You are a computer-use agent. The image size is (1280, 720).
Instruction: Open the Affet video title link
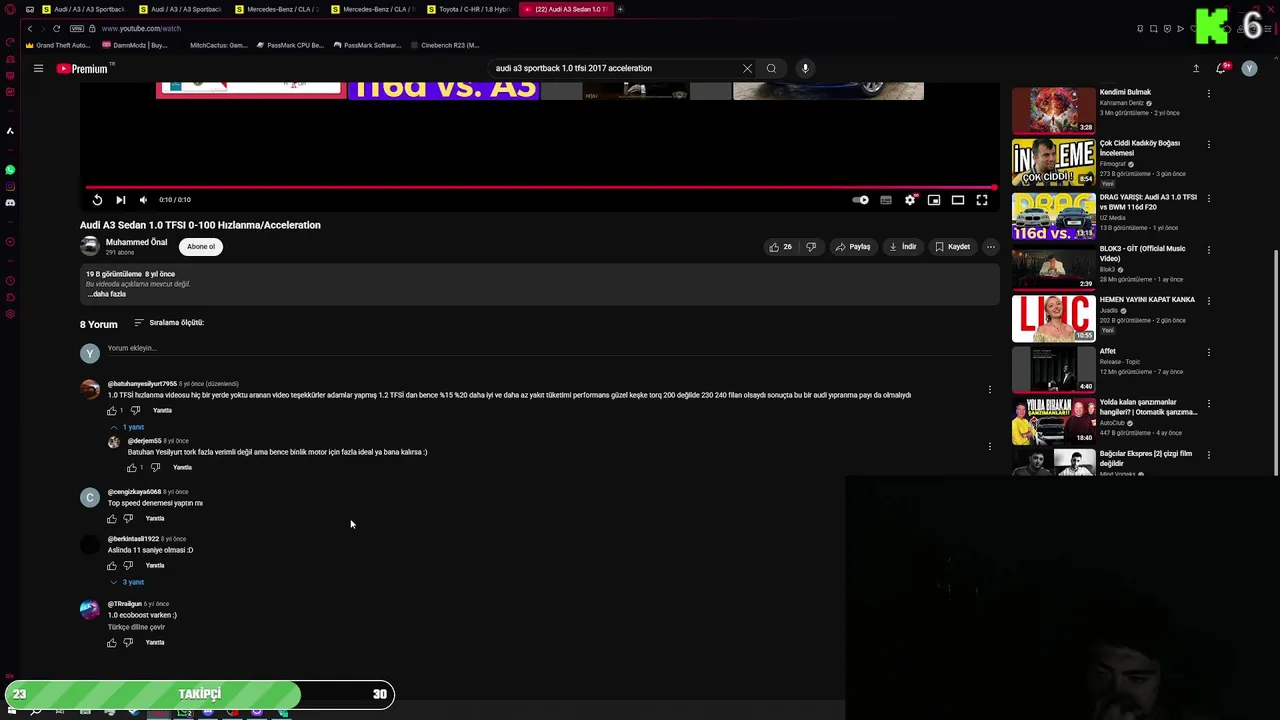point(1107,351)
